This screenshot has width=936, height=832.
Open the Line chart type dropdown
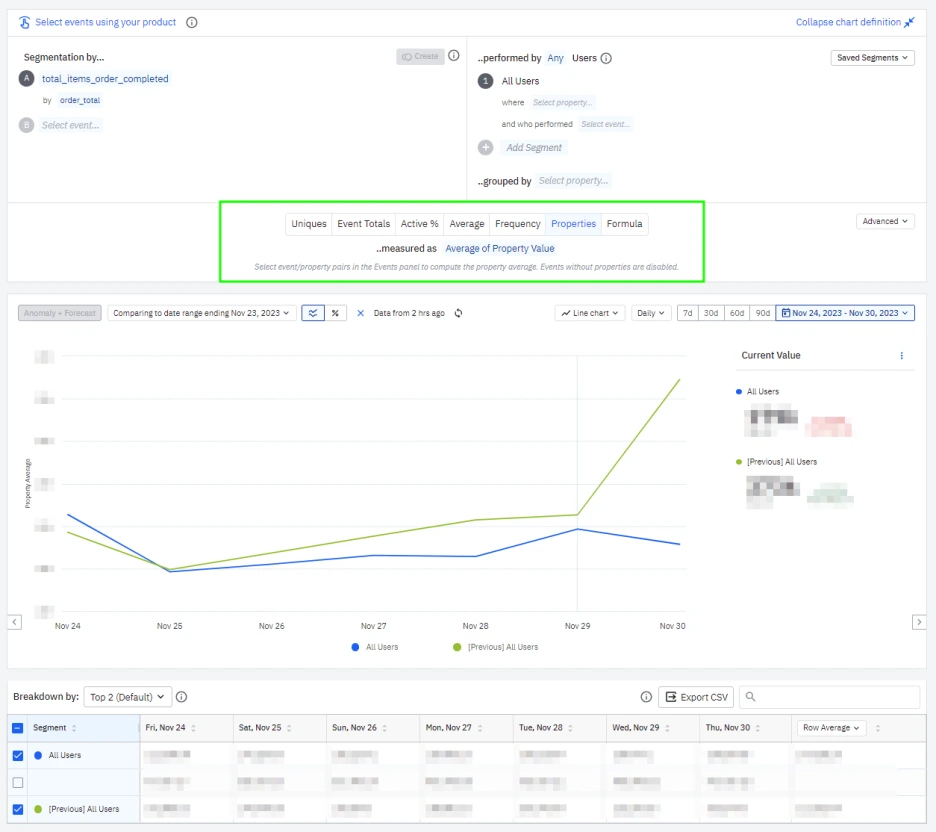tap(590, 313)
